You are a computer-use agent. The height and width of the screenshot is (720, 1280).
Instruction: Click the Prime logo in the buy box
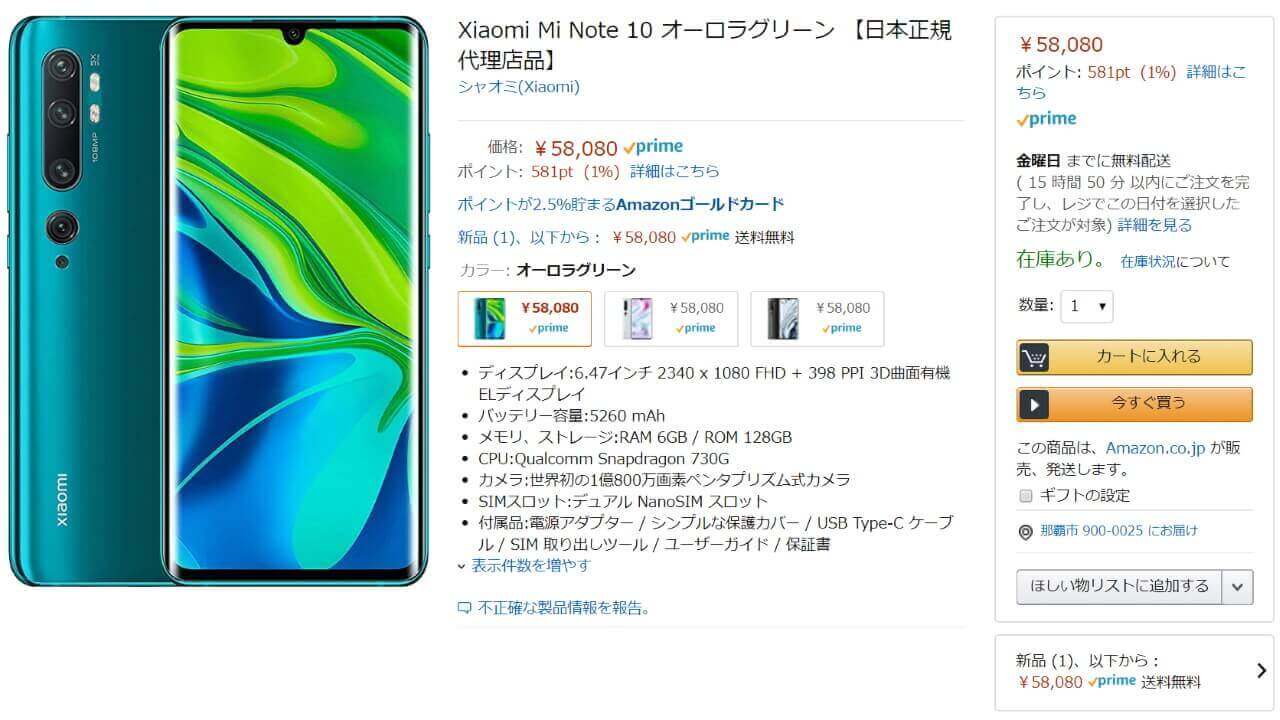[x=1046, y=119]
